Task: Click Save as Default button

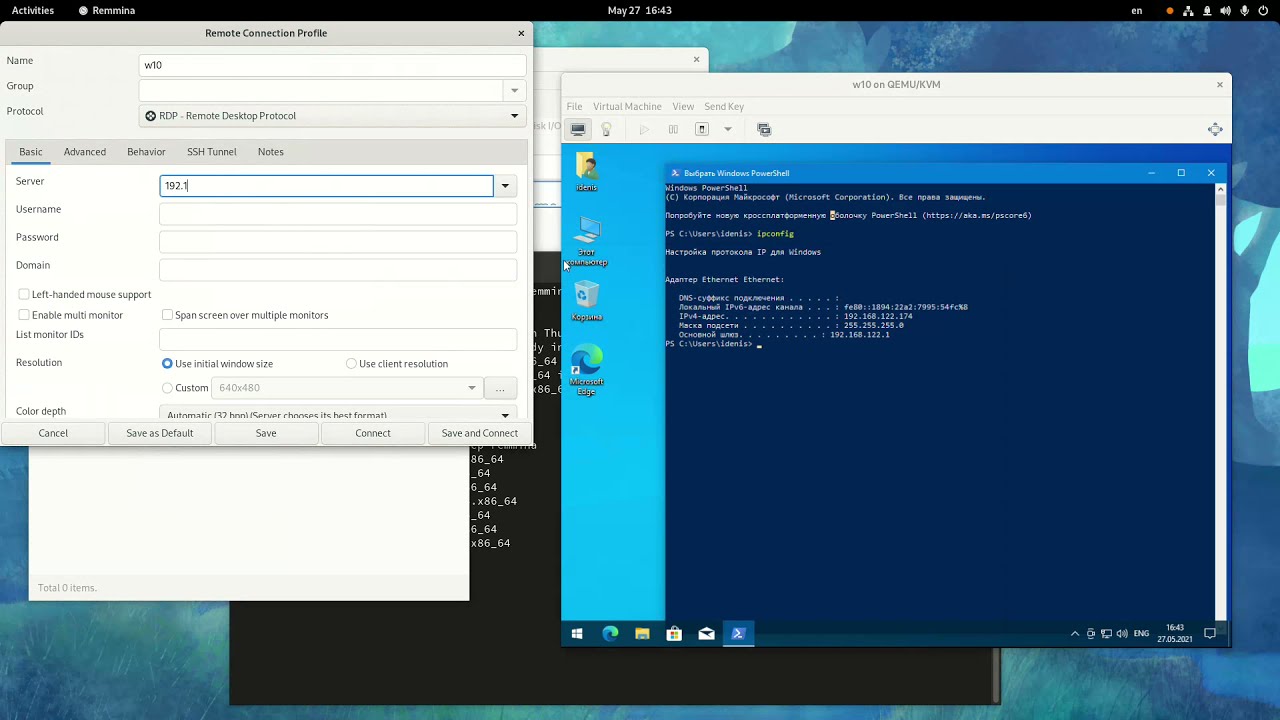Action: (159, 433)
